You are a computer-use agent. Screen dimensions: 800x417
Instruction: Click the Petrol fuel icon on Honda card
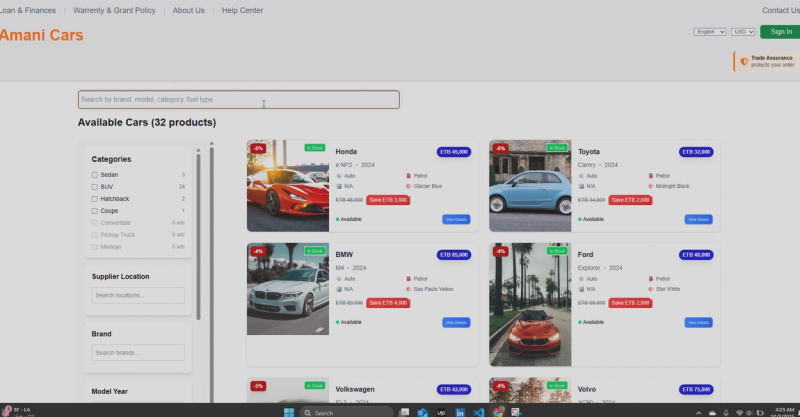[x=409, y=175]
